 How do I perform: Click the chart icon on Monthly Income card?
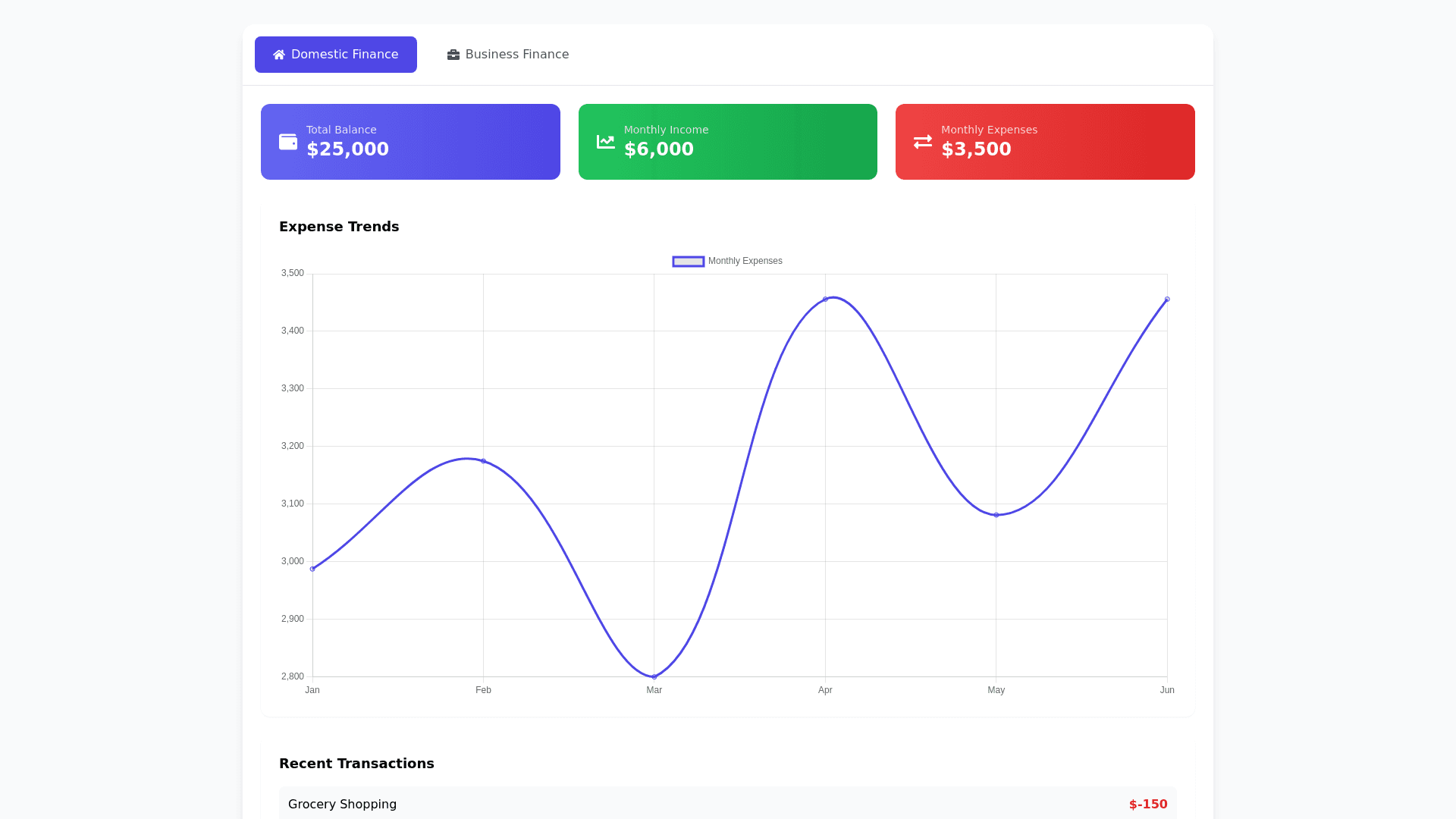coord(605,141)
